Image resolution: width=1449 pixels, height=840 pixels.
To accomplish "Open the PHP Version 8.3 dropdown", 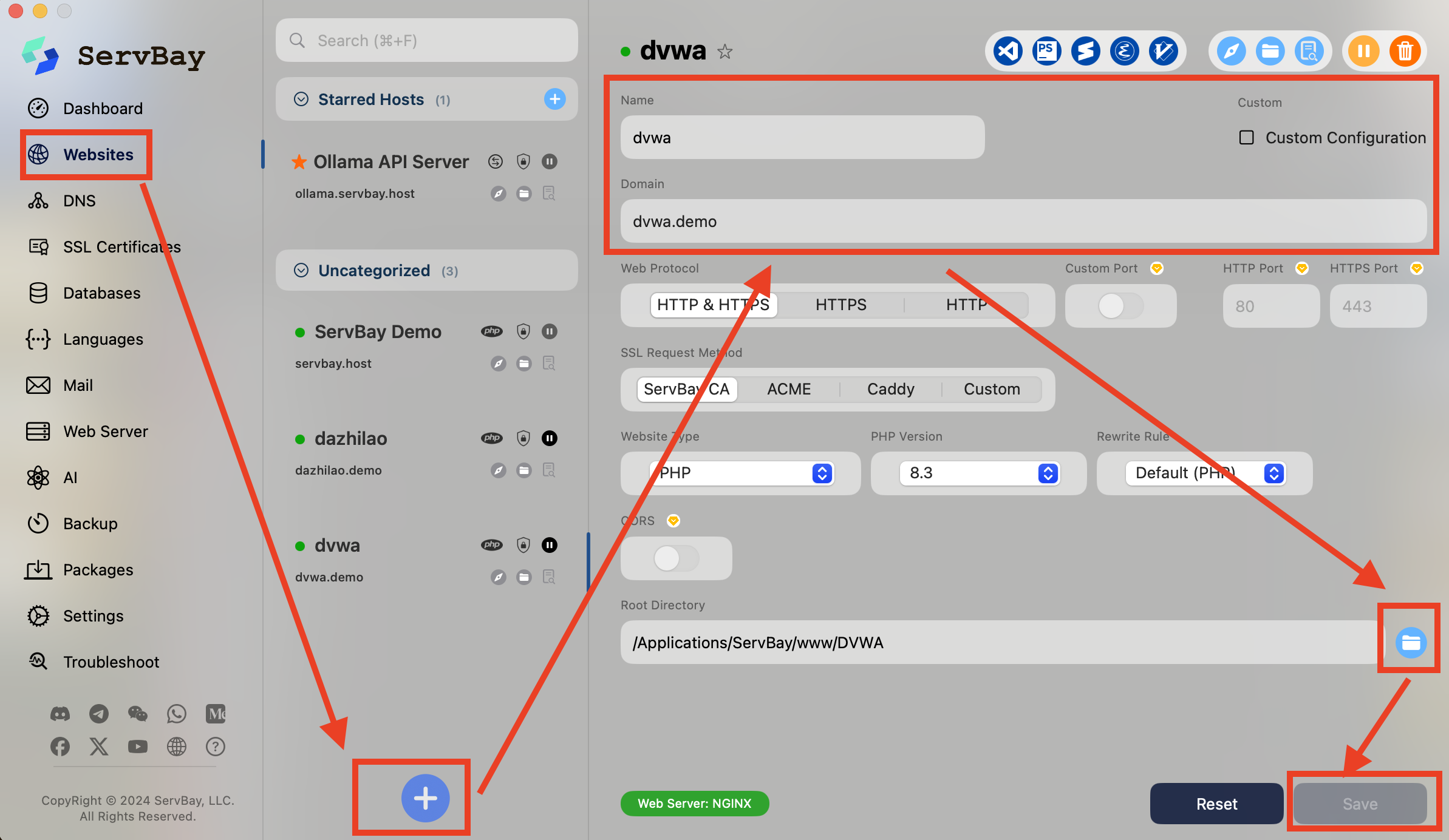I will pos(979,473).
